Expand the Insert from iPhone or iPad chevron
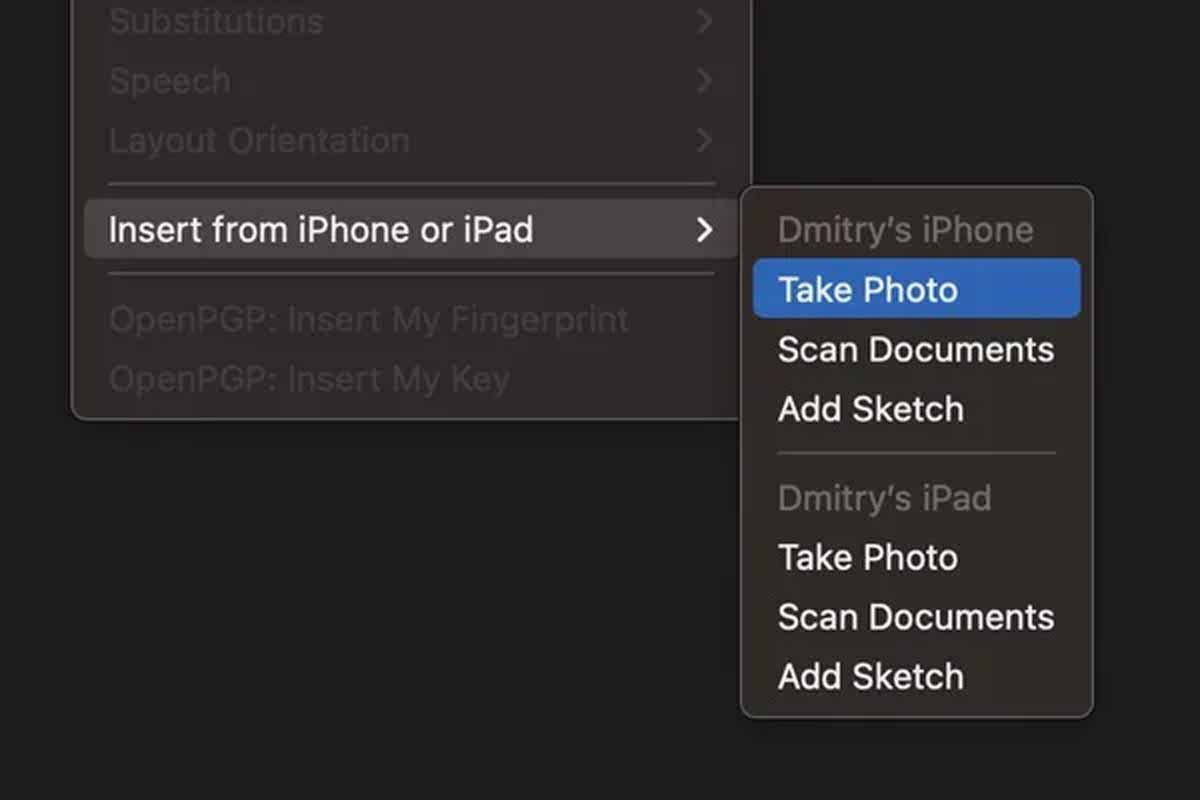 coord(705,230)
